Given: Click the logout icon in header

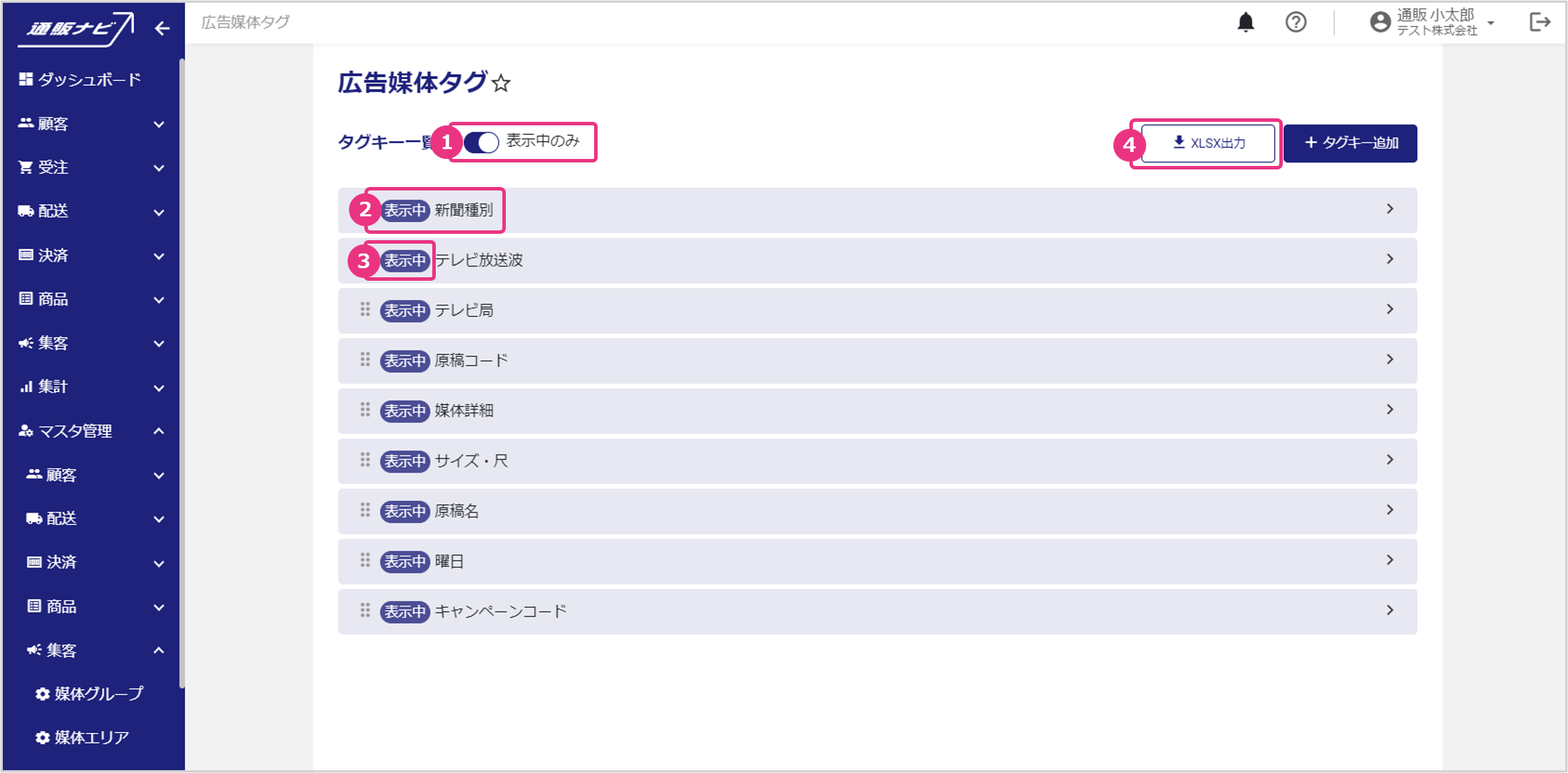Looking at the screenshot, I should pos(1539,22).
